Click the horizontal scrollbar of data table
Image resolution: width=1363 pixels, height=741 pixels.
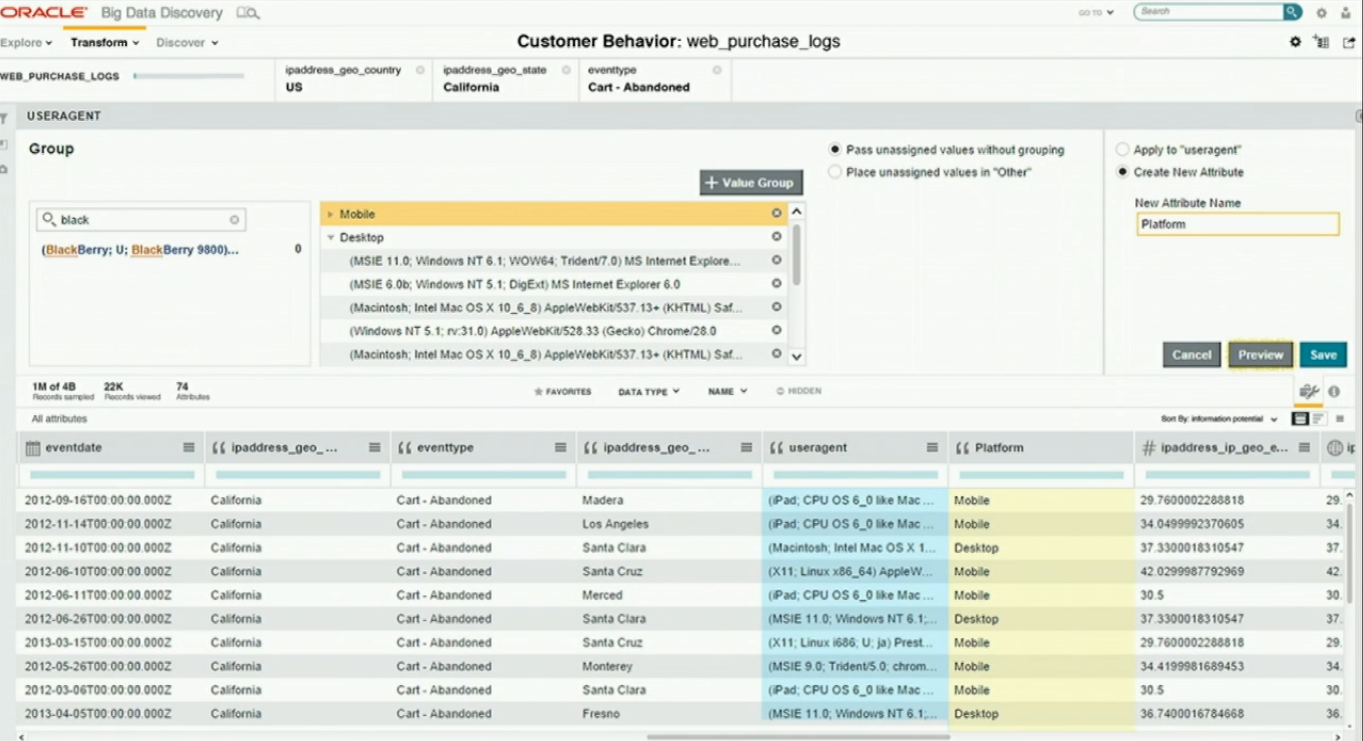coord(797,737)
